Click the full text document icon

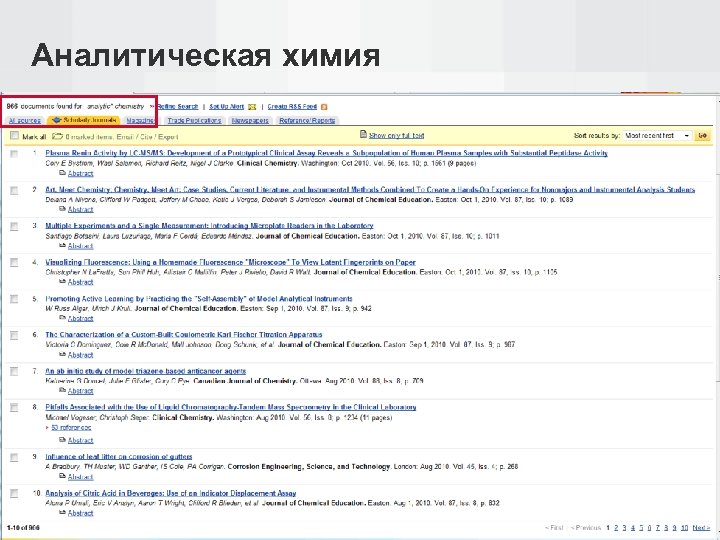[x=363, y=135]
